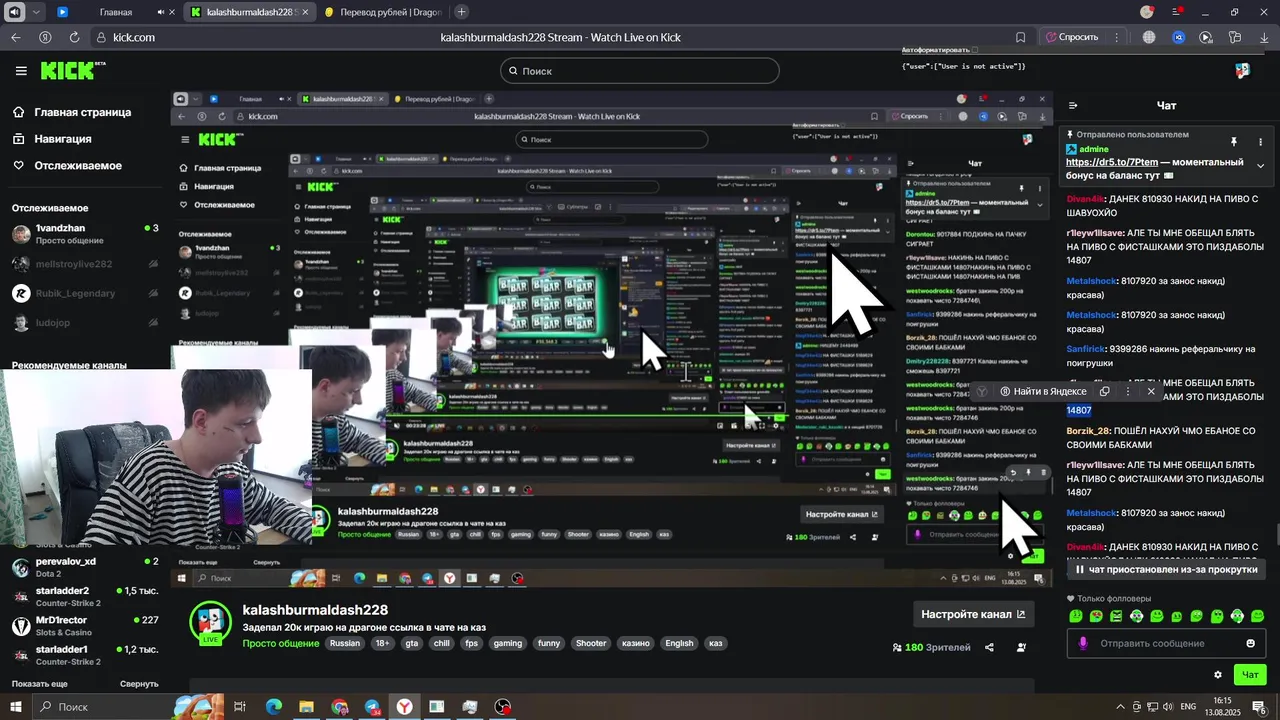The image size is (1280, 720).
Task: Close the 'Найти в Яндексе' popup
Action: point(1151,391)
